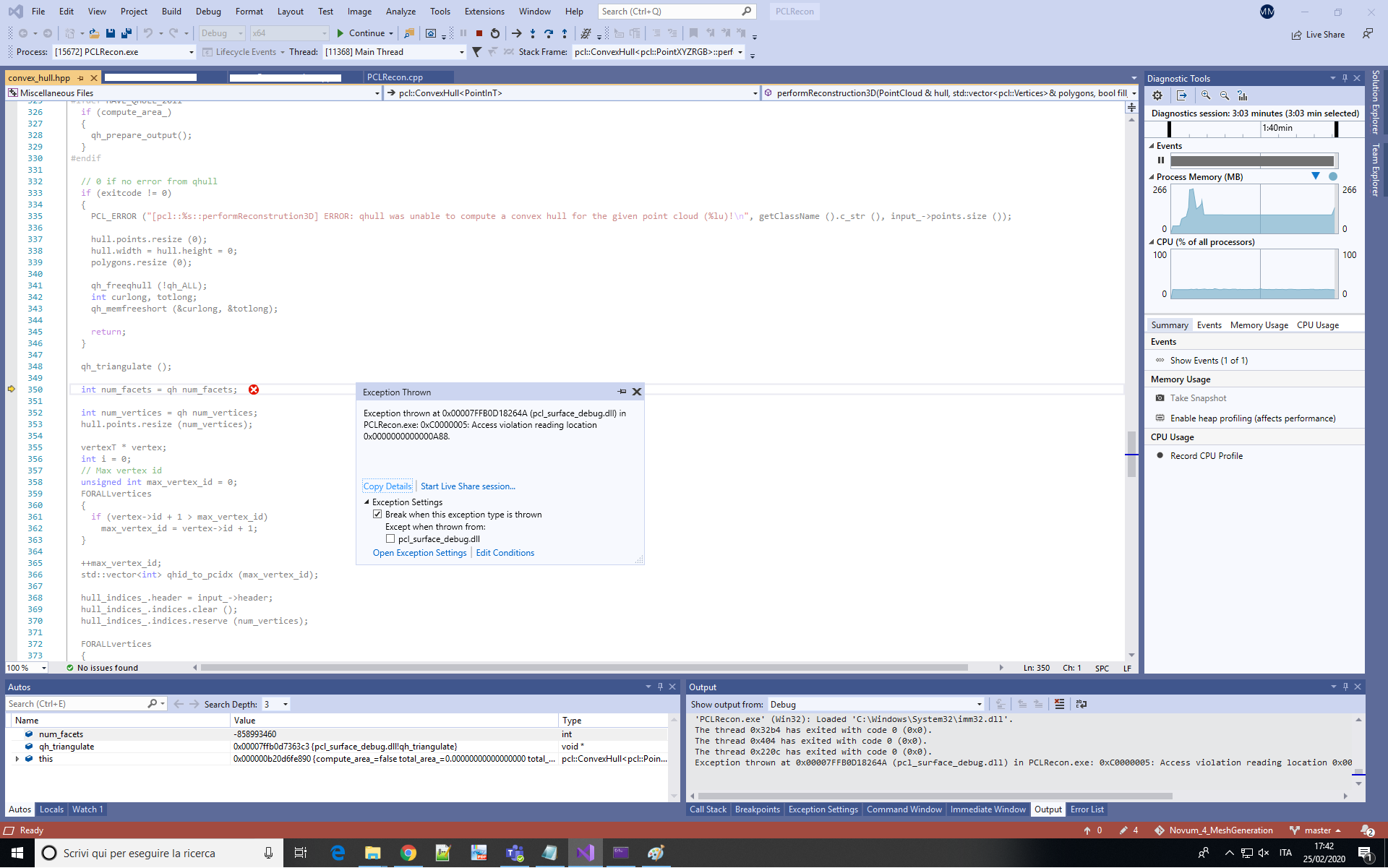
Task: Click the Step Out debug icon
Action: (565, 33)
